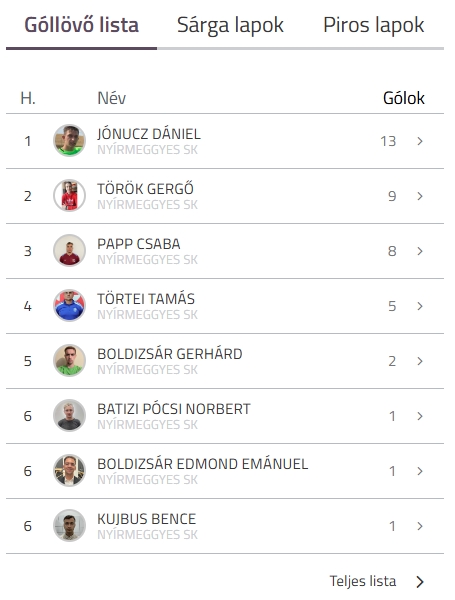Switch to the Piros lapok tab
The image size is (455, 600).
click(x=373, y=26)
